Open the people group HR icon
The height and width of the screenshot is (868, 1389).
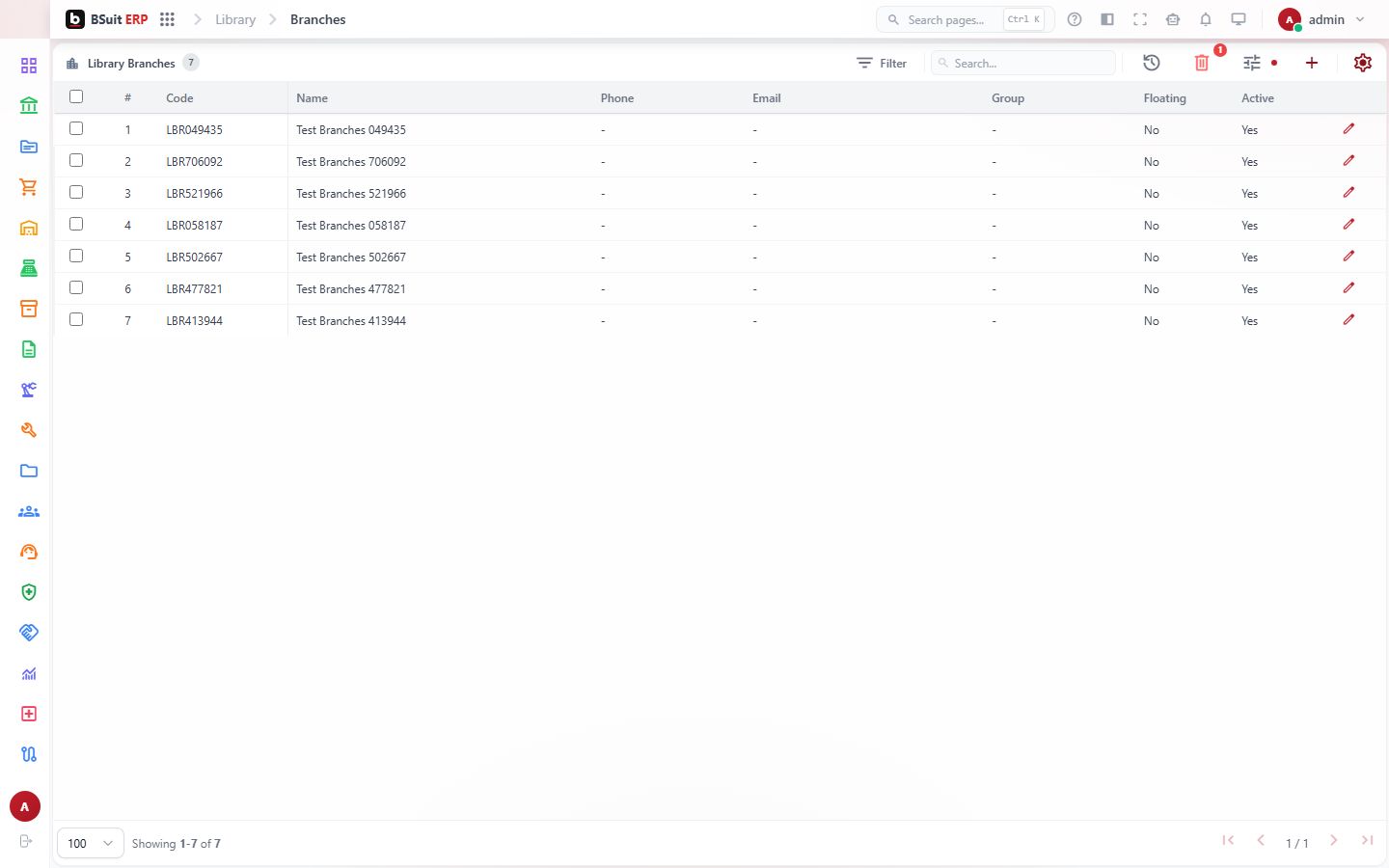point(29,511)
